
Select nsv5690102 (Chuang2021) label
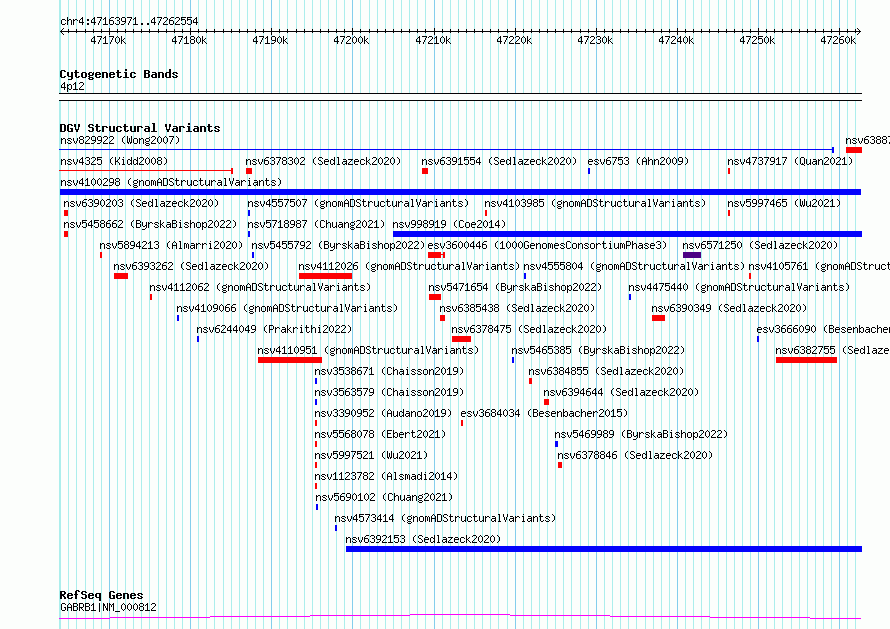[x=384, y=497]
